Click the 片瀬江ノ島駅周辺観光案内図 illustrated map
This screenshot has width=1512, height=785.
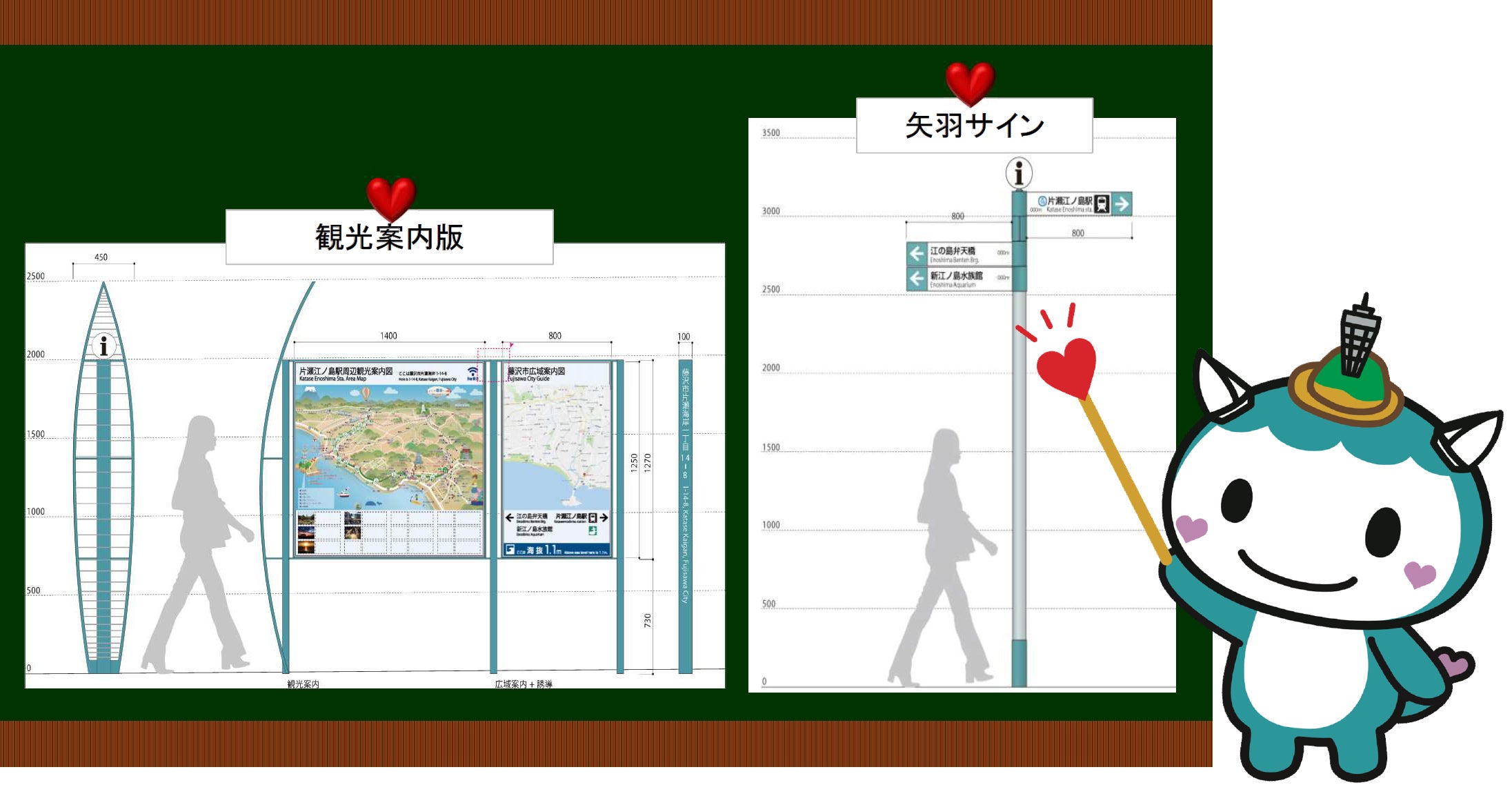pos(389,447)
